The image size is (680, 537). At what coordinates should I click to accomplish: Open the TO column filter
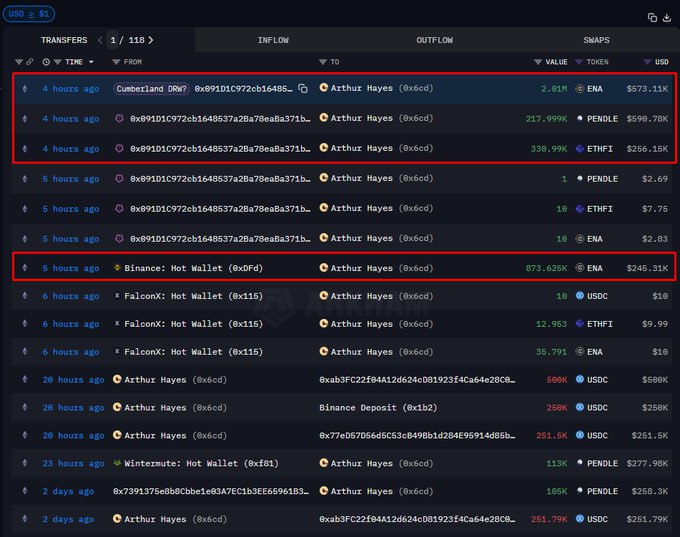pos(323,62)
